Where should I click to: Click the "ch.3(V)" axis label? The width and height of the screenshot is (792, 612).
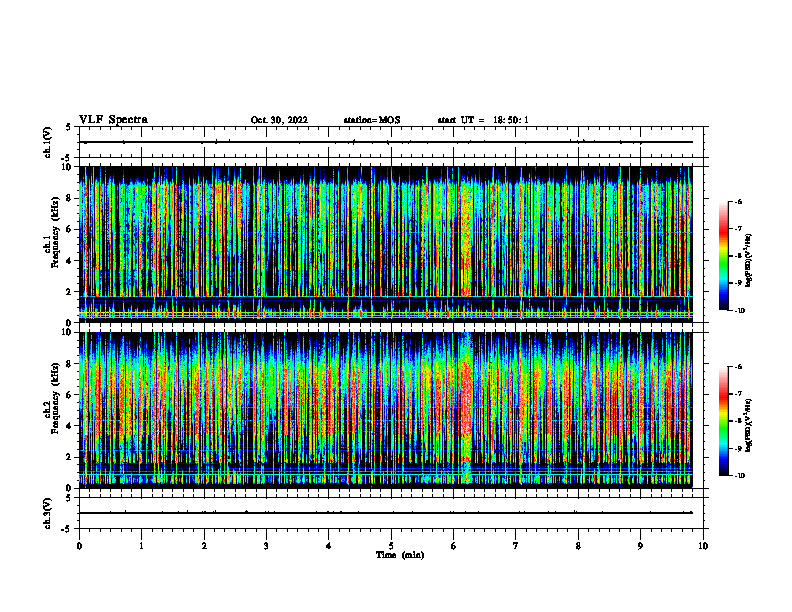tap(48, 513)
